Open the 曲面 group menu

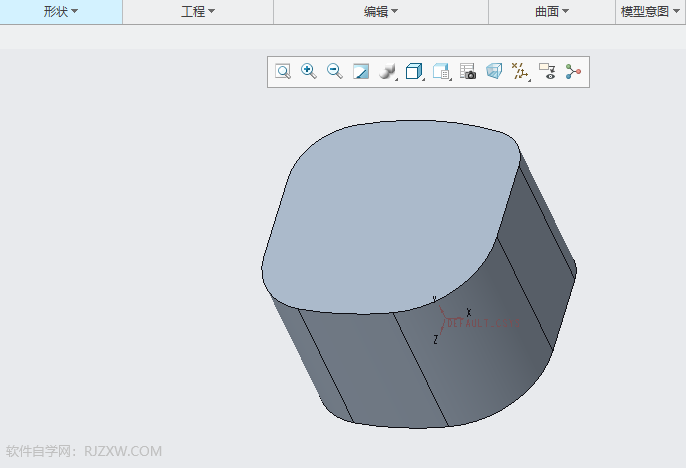pyautogui.click(x=552, y=12)
